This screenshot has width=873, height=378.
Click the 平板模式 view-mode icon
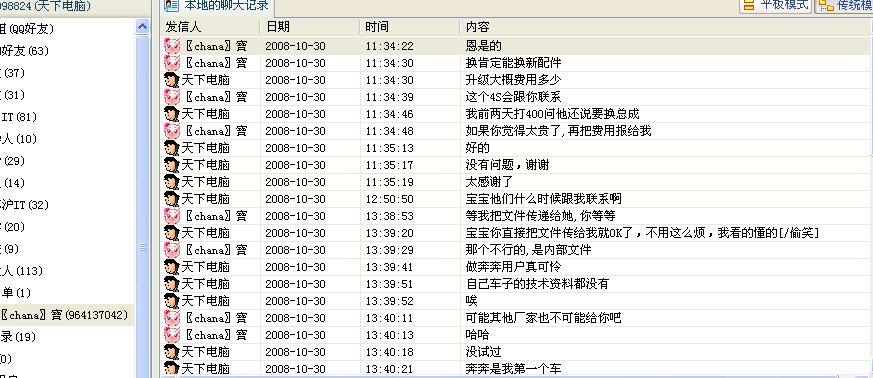click(x=749, y=6)
